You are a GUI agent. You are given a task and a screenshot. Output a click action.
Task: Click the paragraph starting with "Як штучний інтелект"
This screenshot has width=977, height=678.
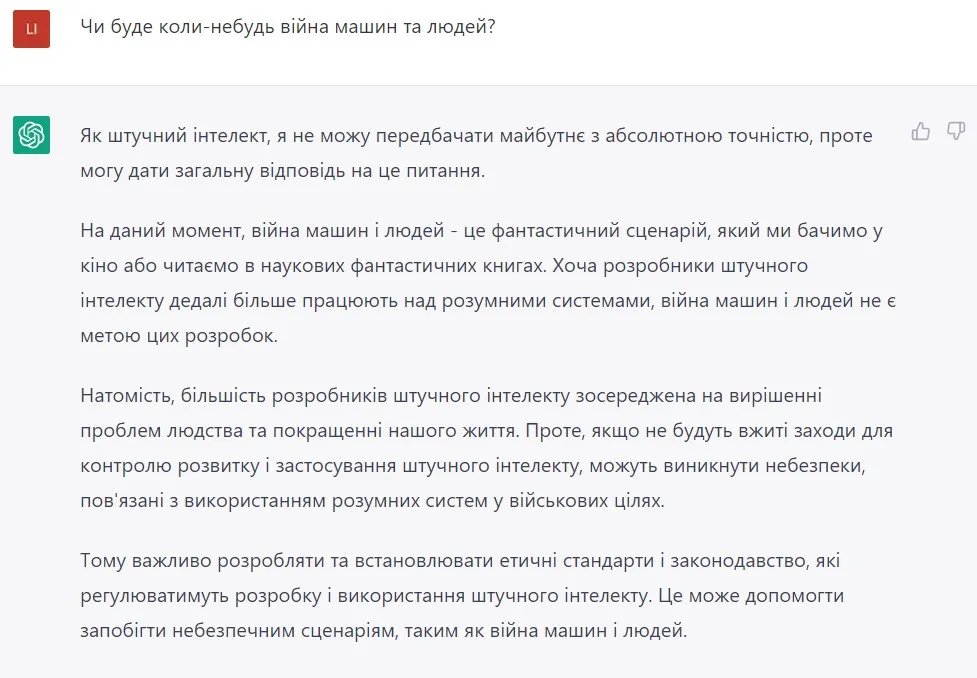tap(477, 153)
